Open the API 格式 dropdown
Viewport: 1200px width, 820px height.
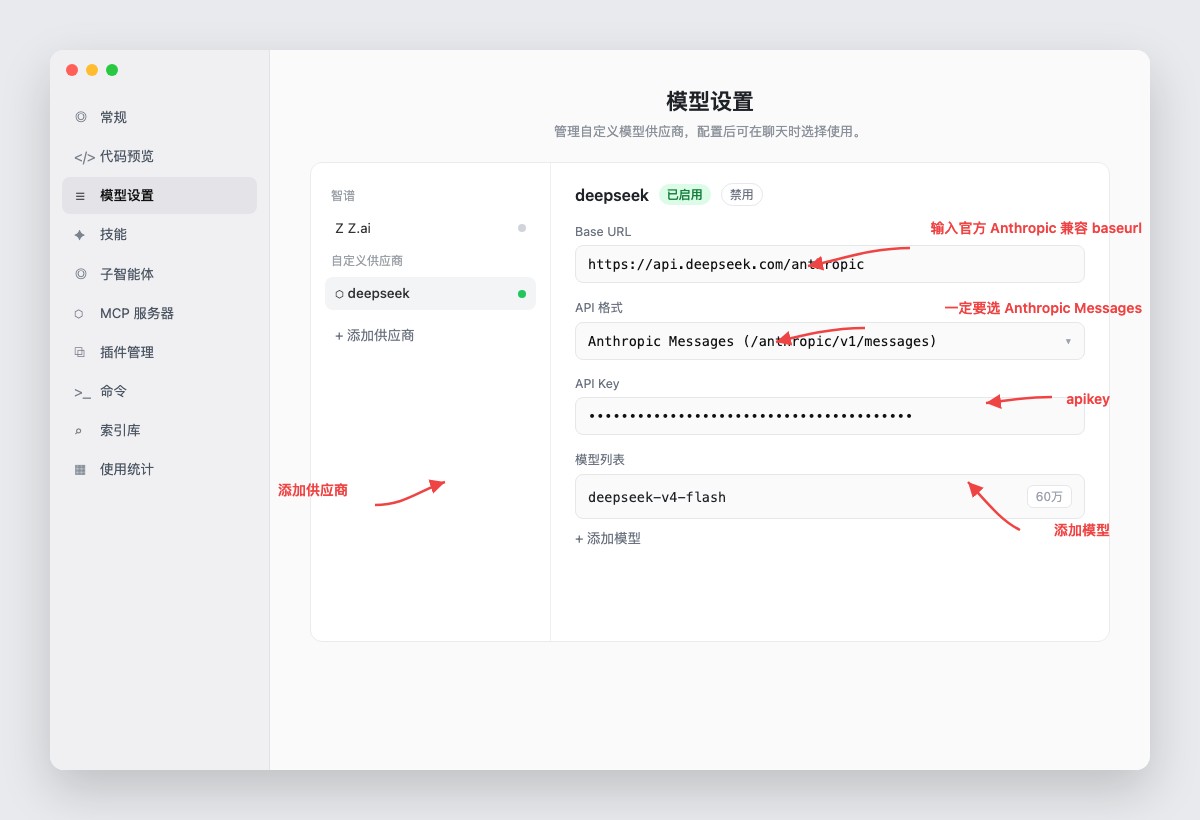point(830,341)
